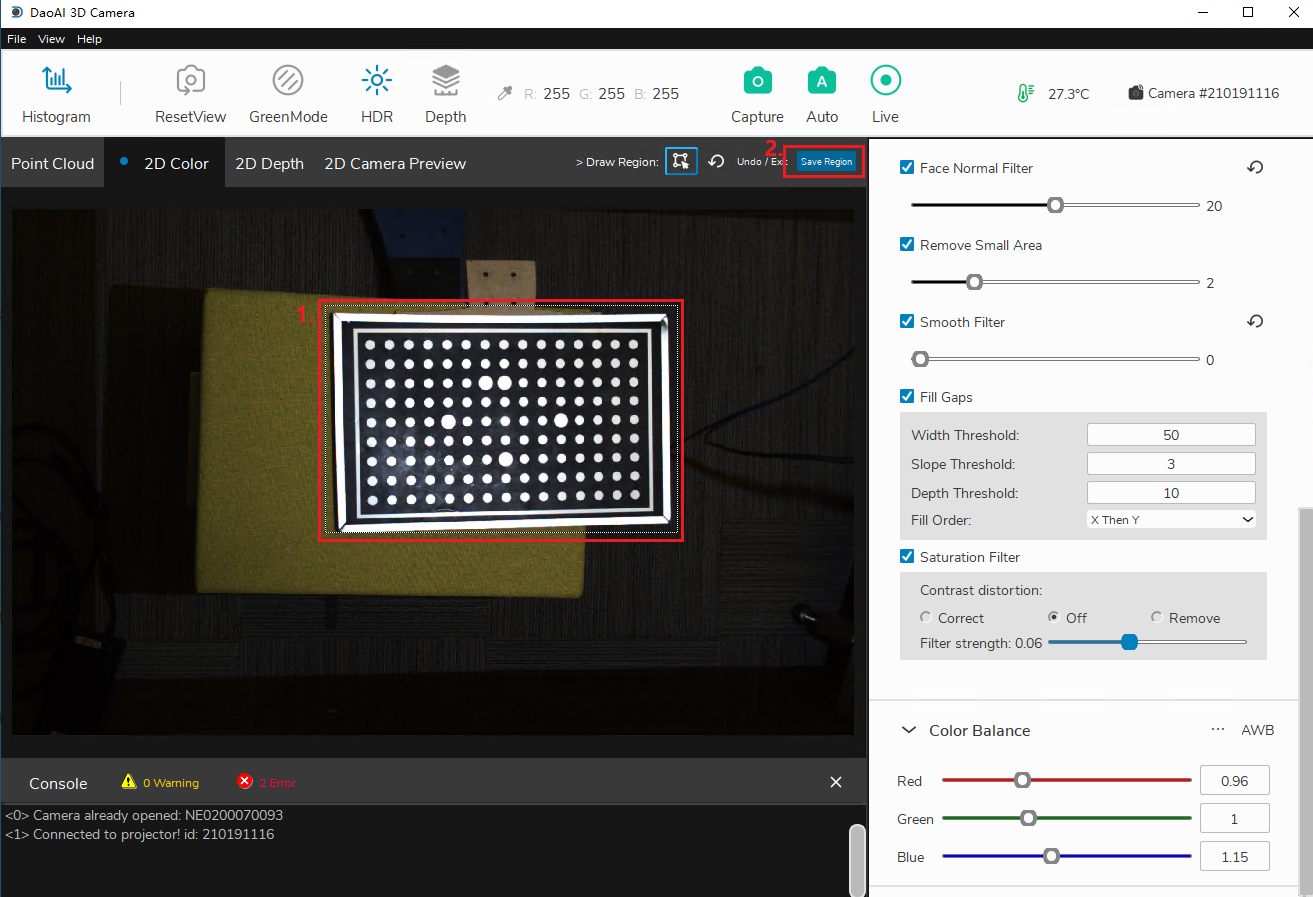The width and height of the screenshot is (1313, 897).
Task: Switch to the Point Cloud tab
Action: [x=52, y=164]
